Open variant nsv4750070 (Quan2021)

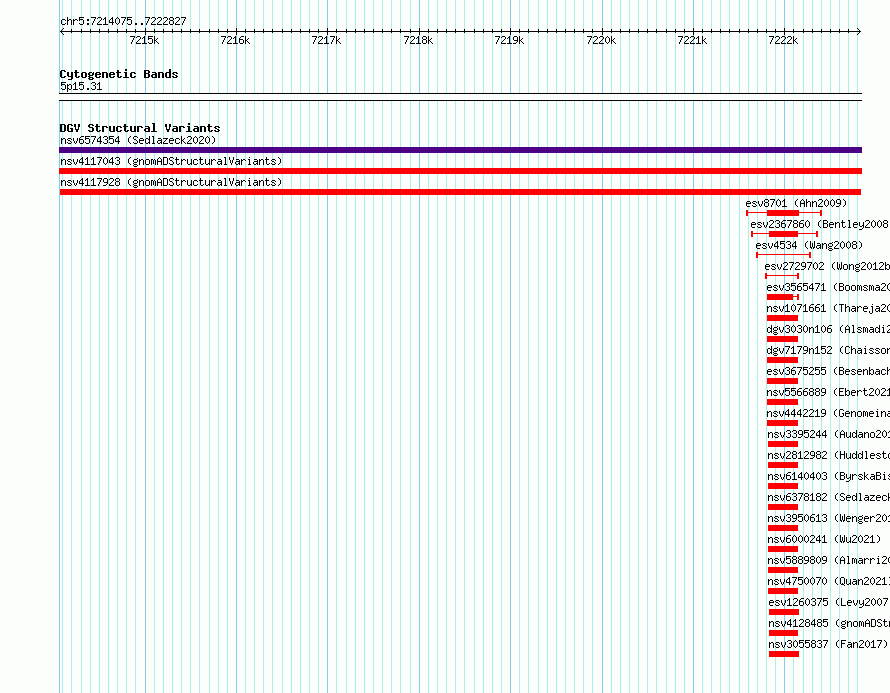[829, 581]
